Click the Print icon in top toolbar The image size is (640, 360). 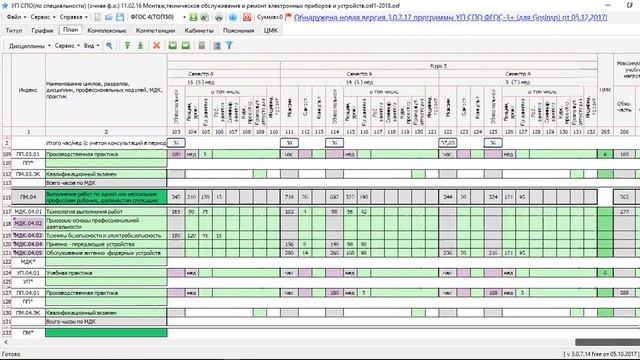[x=219, y=17]
